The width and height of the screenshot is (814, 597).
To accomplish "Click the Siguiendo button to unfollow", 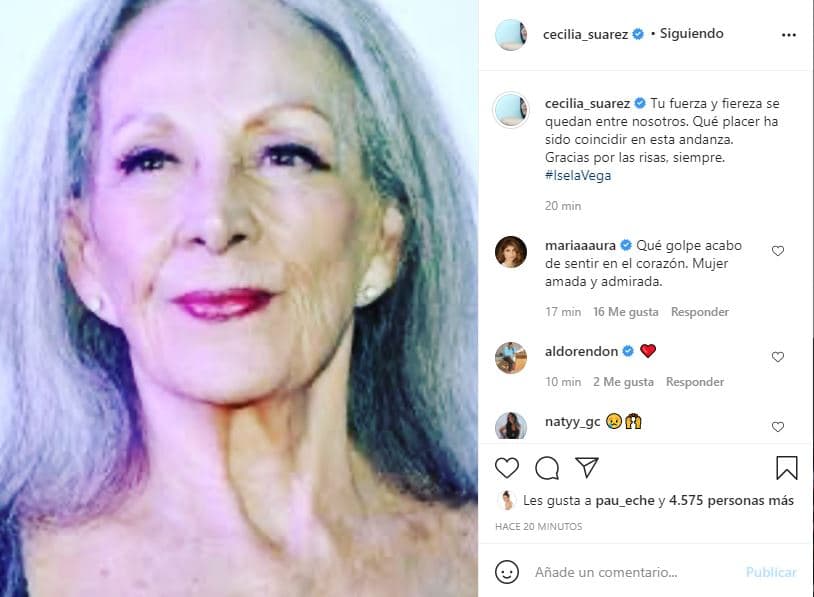I will pos(691,32).
